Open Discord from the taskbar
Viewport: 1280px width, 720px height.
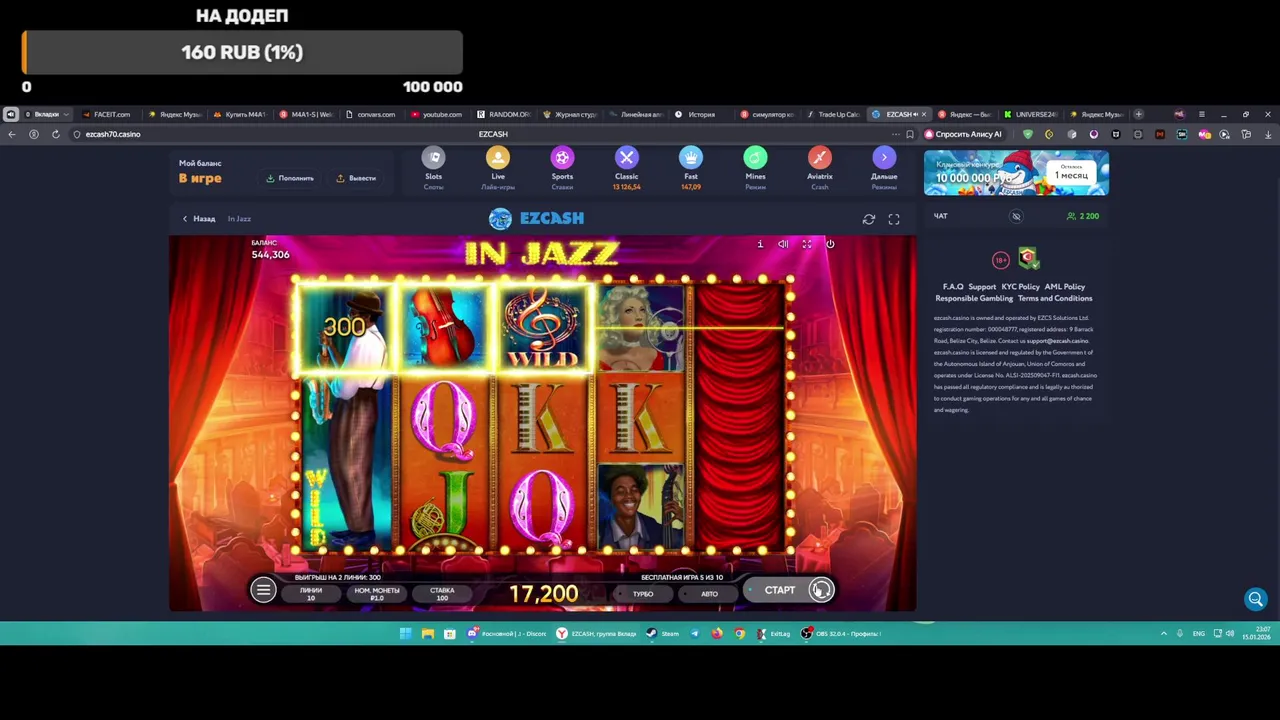click(x=506, y=633)
